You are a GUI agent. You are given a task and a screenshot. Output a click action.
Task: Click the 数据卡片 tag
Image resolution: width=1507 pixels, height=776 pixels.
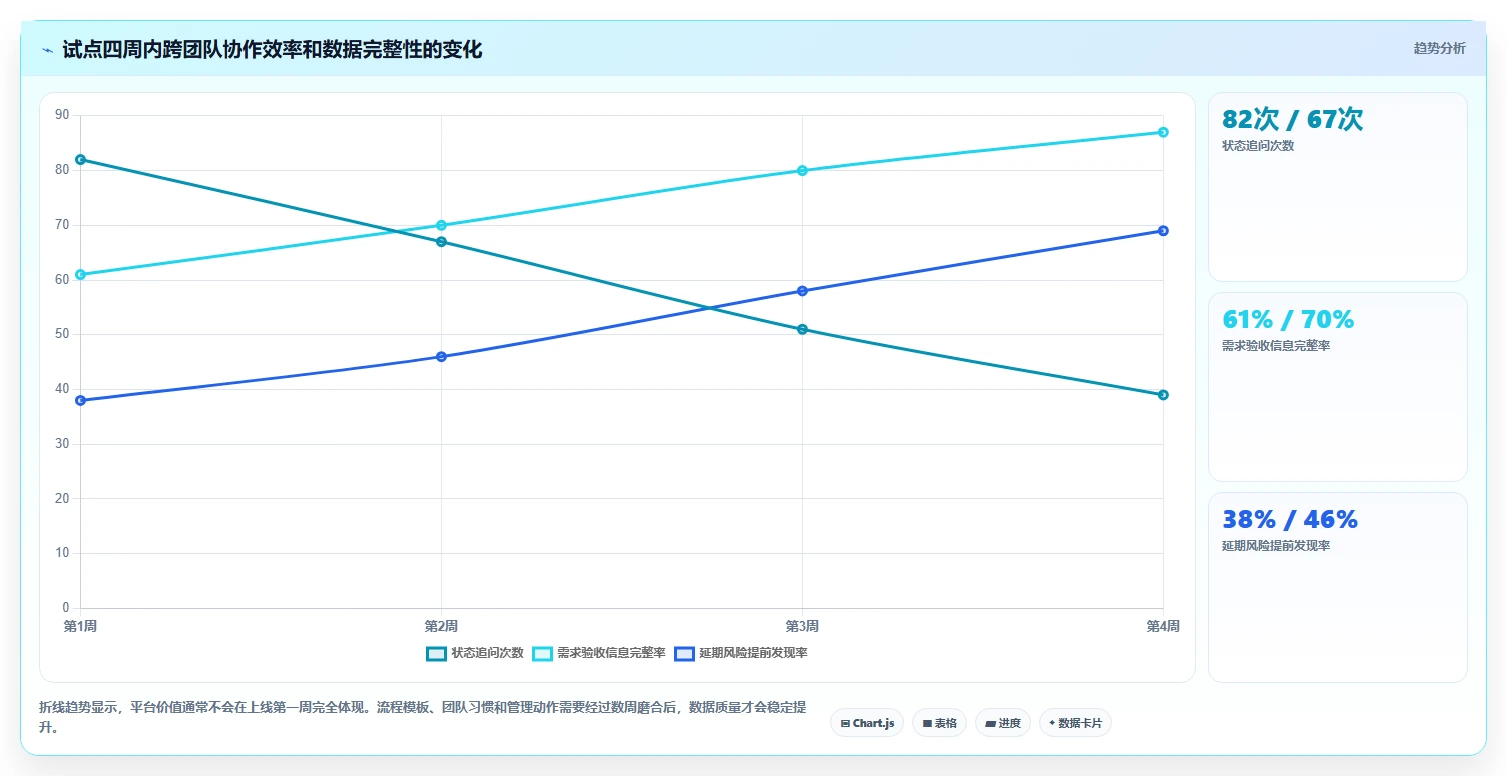(1075, 723)
